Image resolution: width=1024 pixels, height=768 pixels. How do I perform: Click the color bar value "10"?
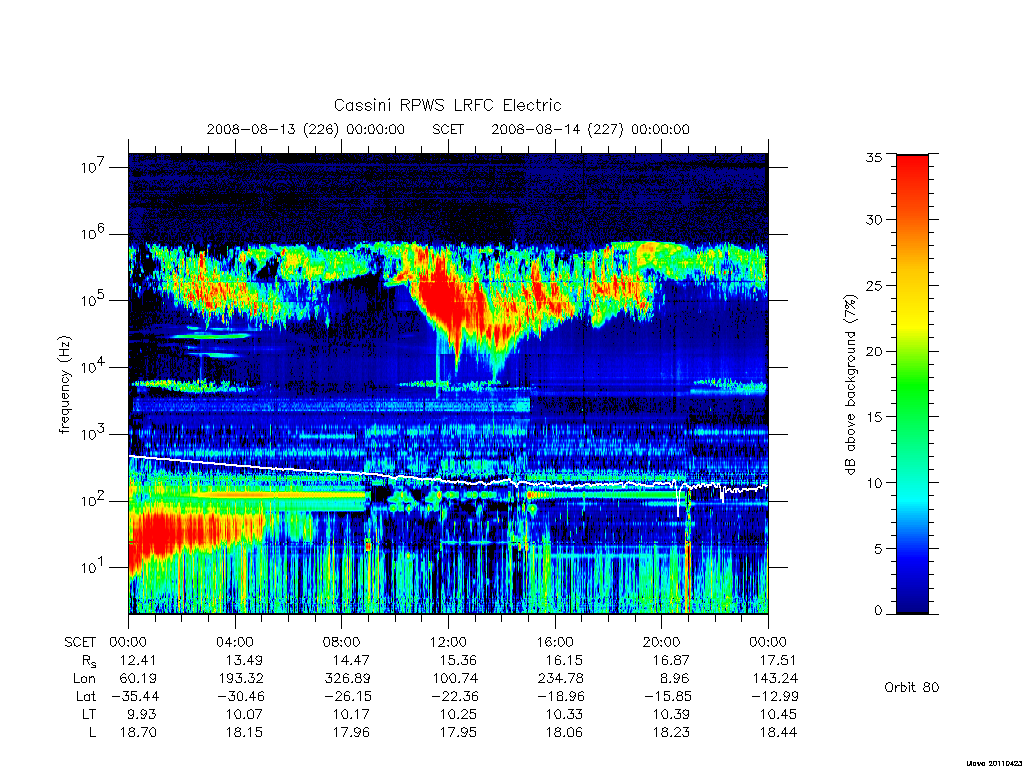pyautogui.click(x=874, y=483)
